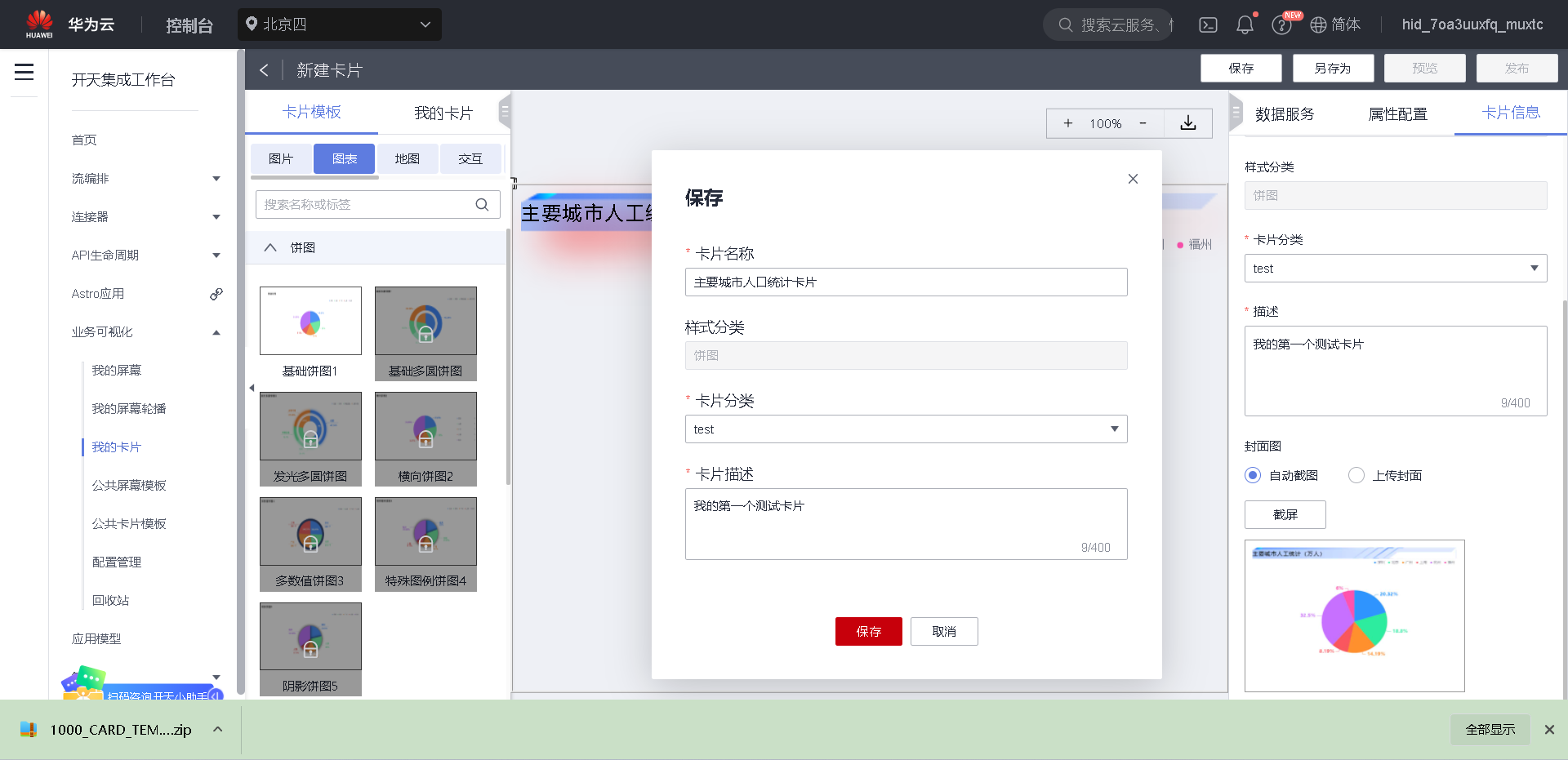Close the downloads bar

click(x=1549, y=730)
